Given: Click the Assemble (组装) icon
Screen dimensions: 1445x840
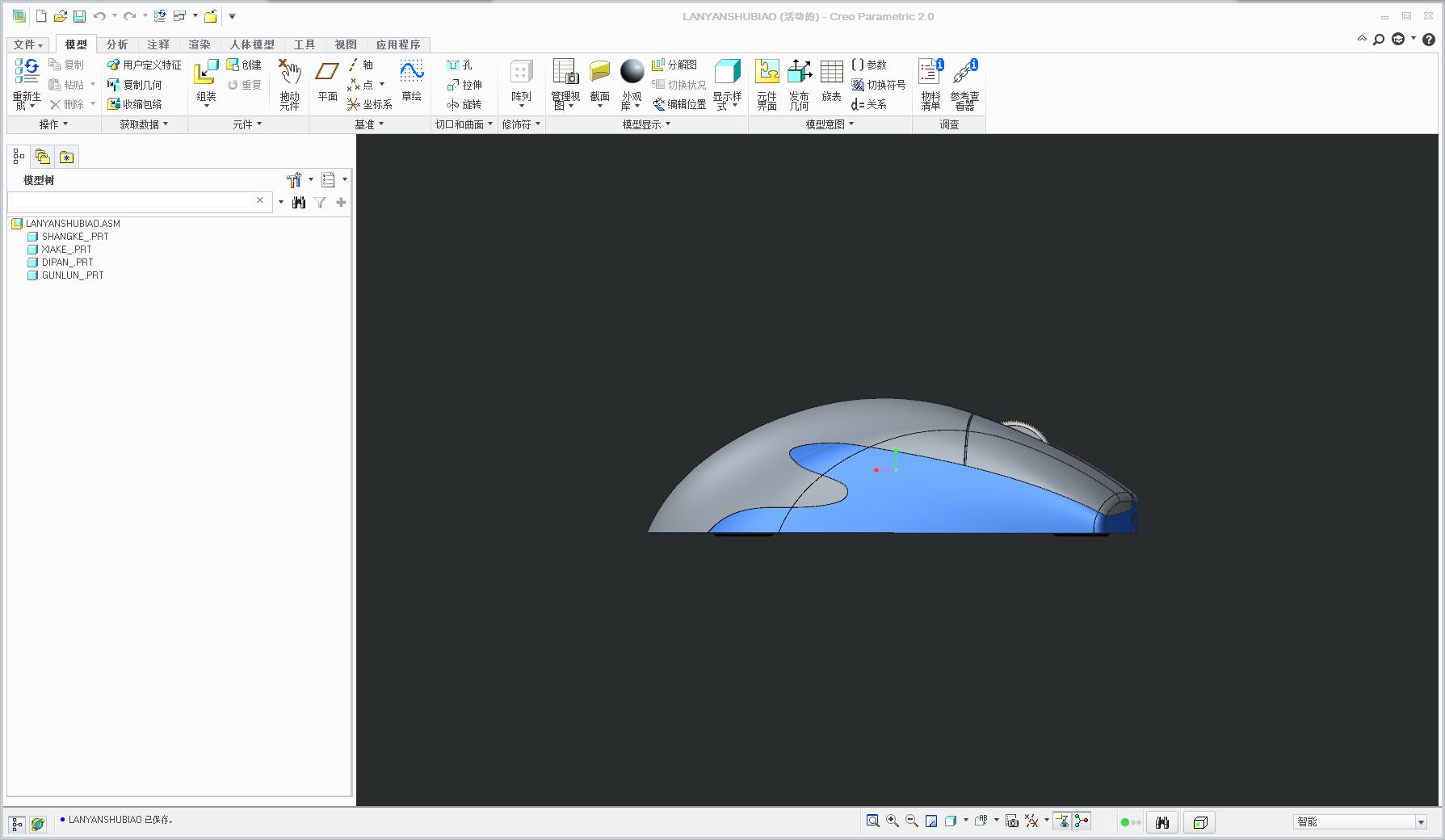Looking at the screenshot, I should click(x=206, y=71).
